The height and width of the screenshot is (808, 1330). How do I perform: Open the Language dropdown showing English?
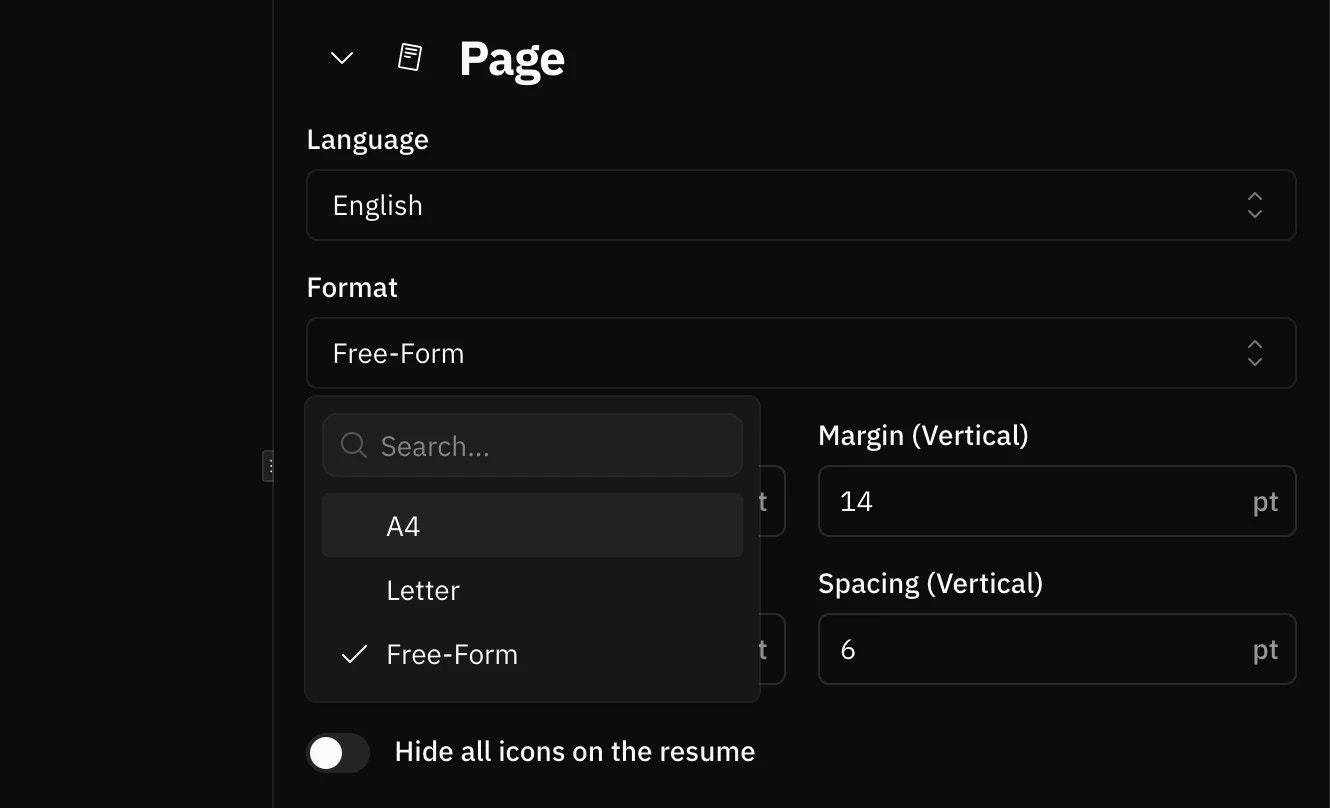tap(800, 205)
